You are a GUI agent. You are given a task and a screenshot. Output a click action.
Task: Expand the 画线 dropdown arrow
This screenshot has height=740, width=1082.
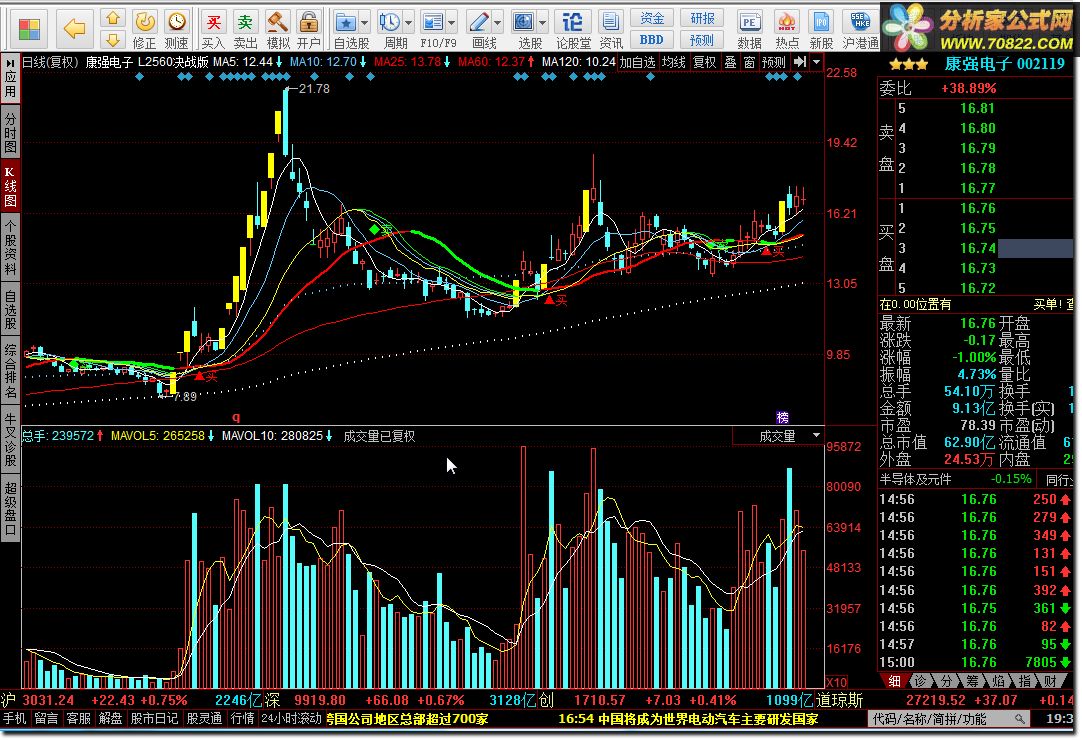point(498,23)
